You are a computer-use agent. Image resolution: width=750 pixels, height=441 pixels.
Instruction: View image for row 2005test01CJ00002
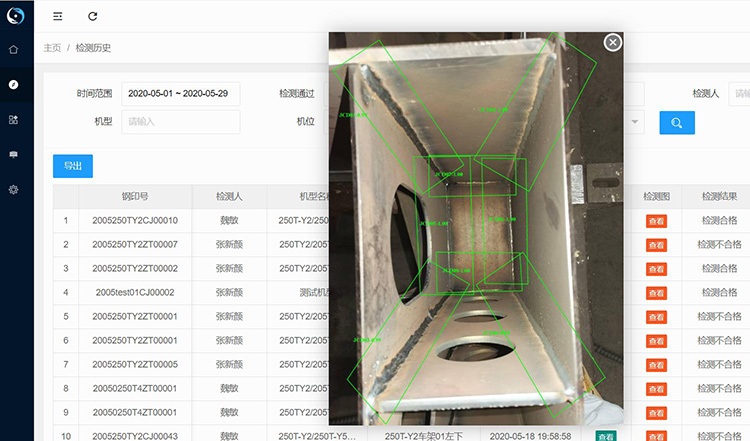[x=656, y=293]
